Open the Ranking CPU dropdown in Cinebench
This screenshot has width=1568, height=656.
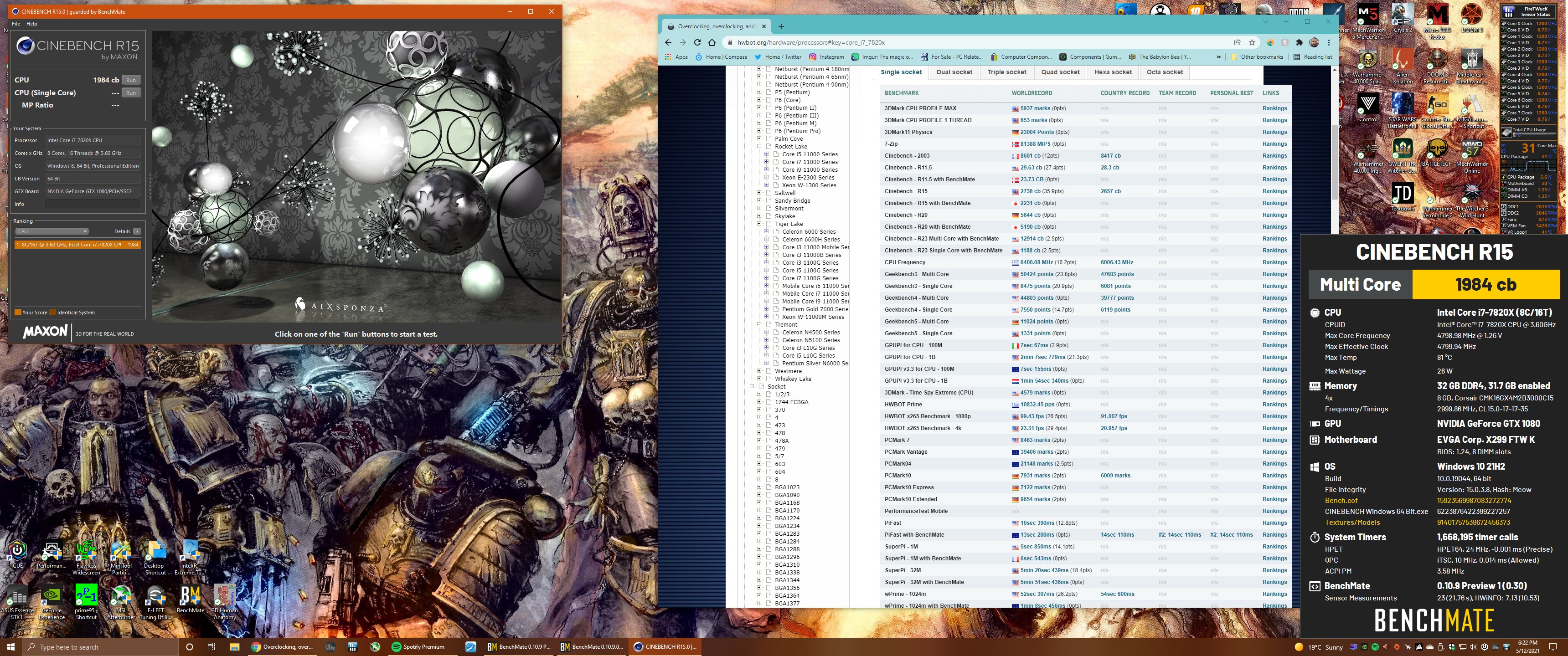(52, 231)
